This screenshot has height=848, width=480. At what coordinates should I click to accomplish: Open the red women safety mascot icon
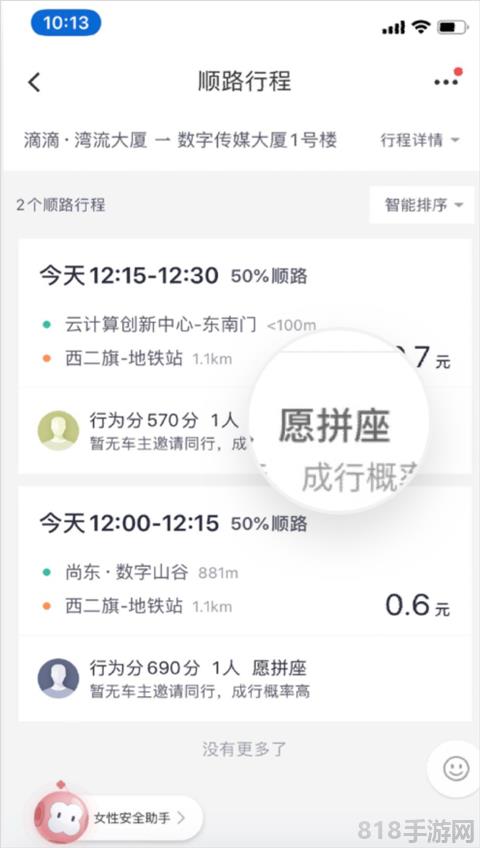click(x=61, y=818)
